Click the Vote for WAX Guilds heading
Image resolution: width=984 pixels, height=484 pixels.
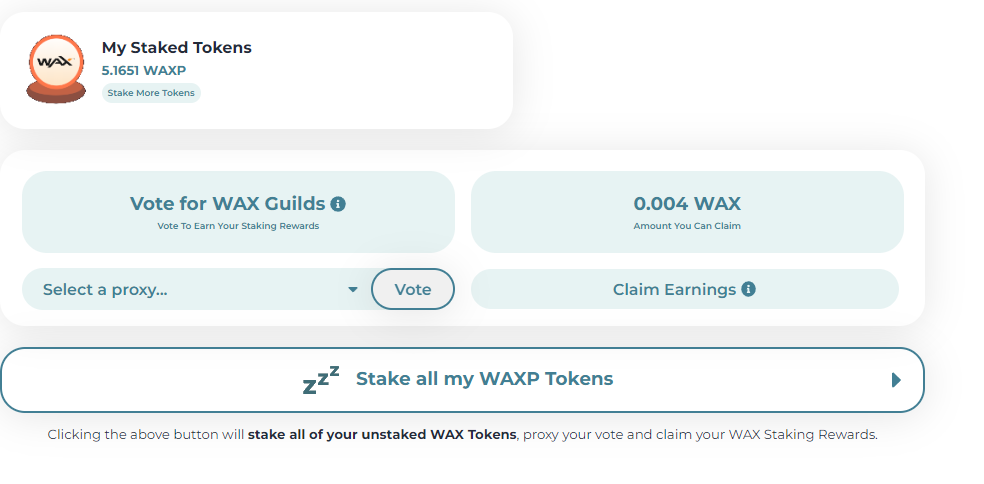pos(227,203)
